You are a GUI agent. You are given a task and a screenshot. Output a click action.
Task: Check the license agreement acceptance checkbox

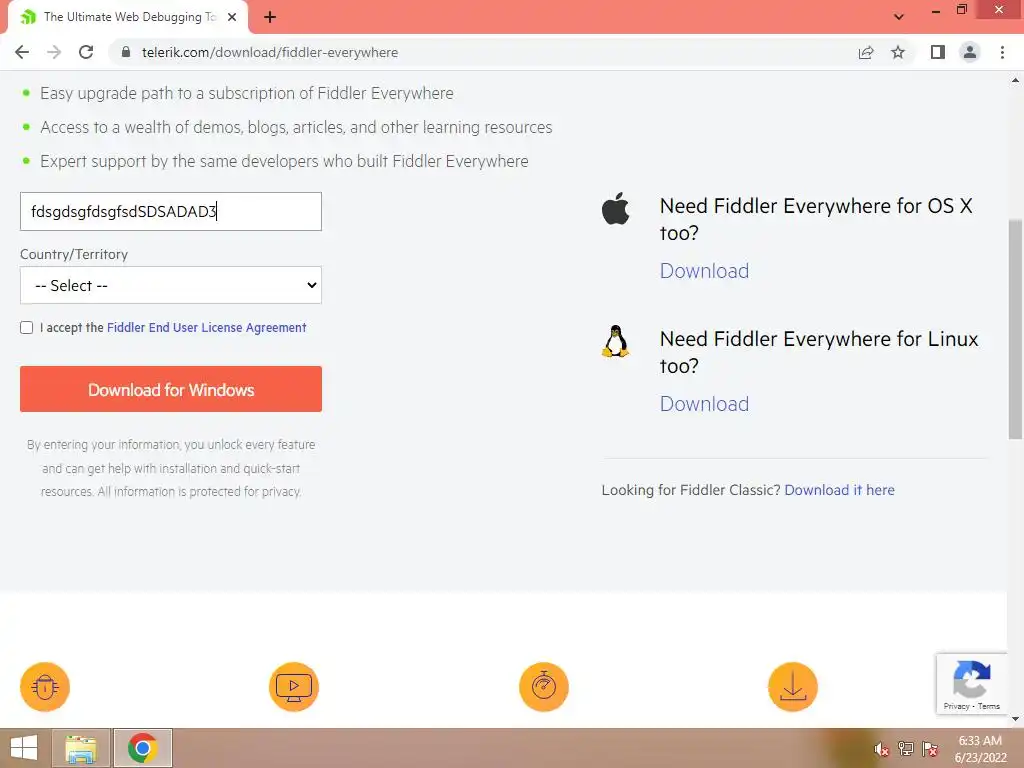pos(27,328)
